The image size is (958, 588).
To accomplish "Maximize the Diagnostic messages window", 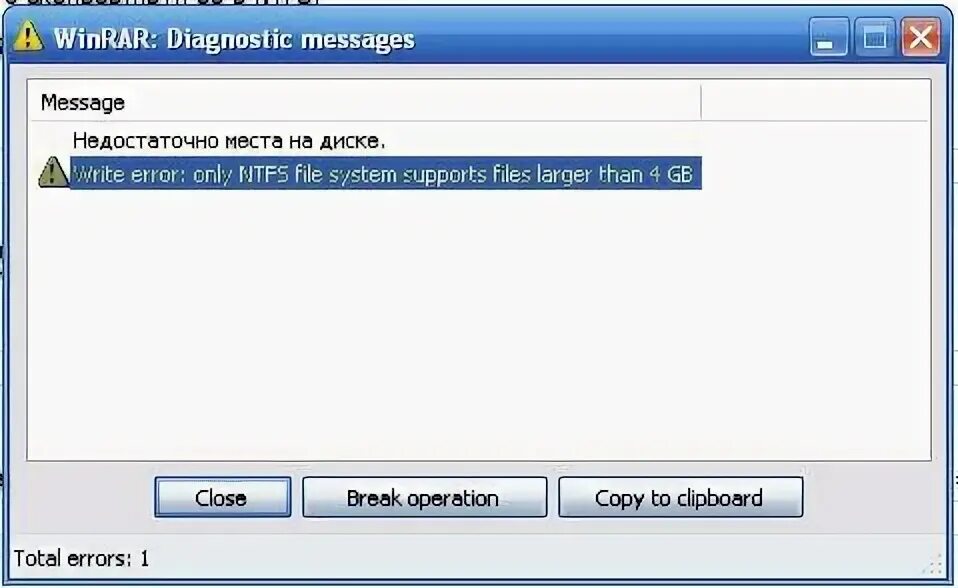I will (x=875, y=37).
